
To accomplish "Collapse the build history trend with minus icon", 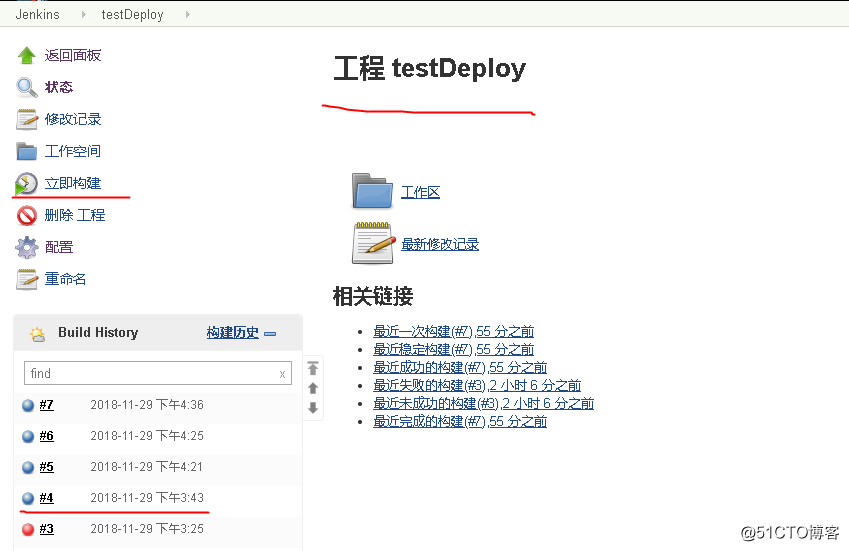I will (270, 334).
